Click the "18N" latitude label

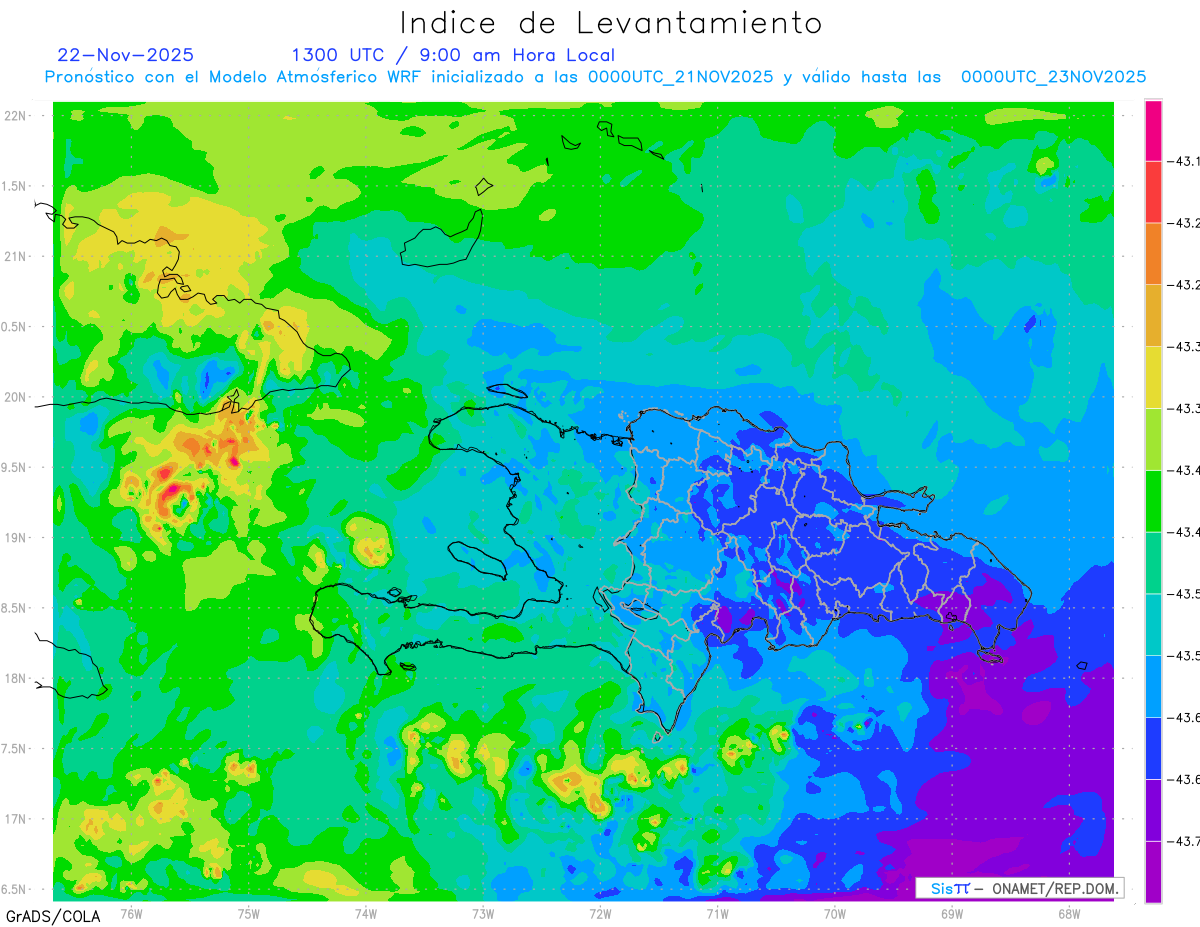(x=16, y=678)
